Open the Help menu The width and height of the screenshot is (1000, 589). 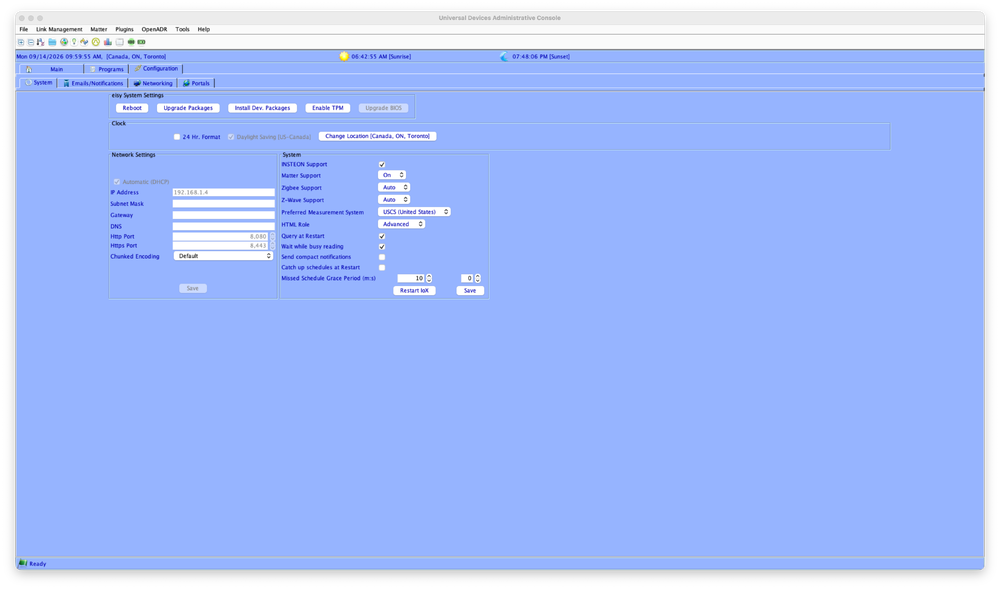point(203,29)
